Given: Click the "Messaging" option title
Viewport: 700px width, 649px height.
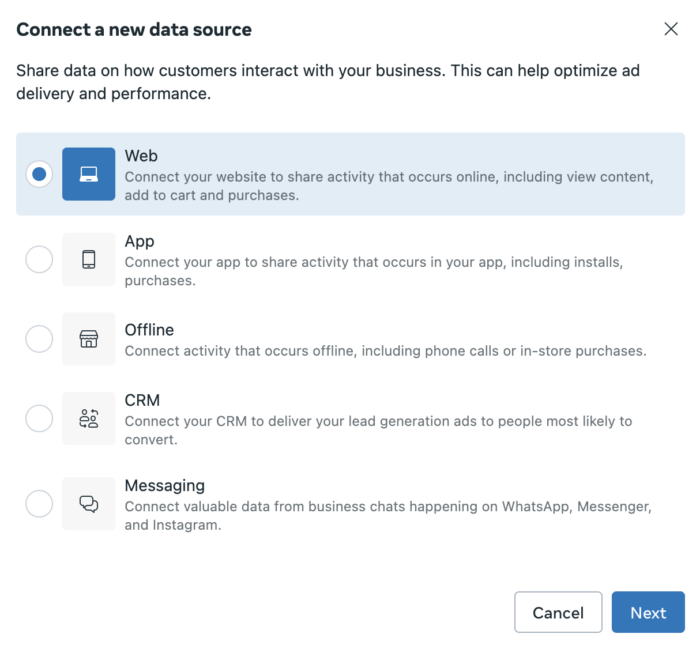Looking at the screenshot, I should tap(164, 485).
